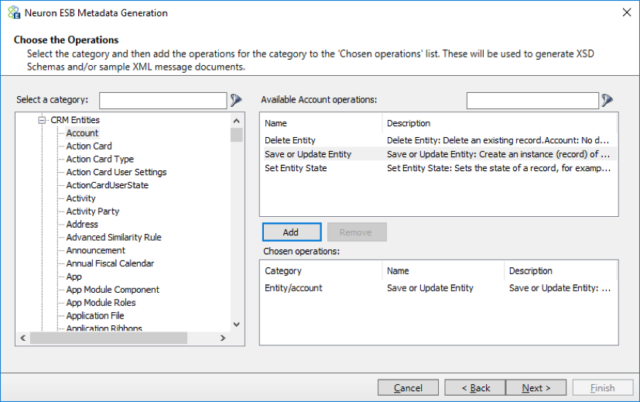Select the Save or Update Entity available operation
The width and height of the screenshot is (640, 402).
click(438, 154)
